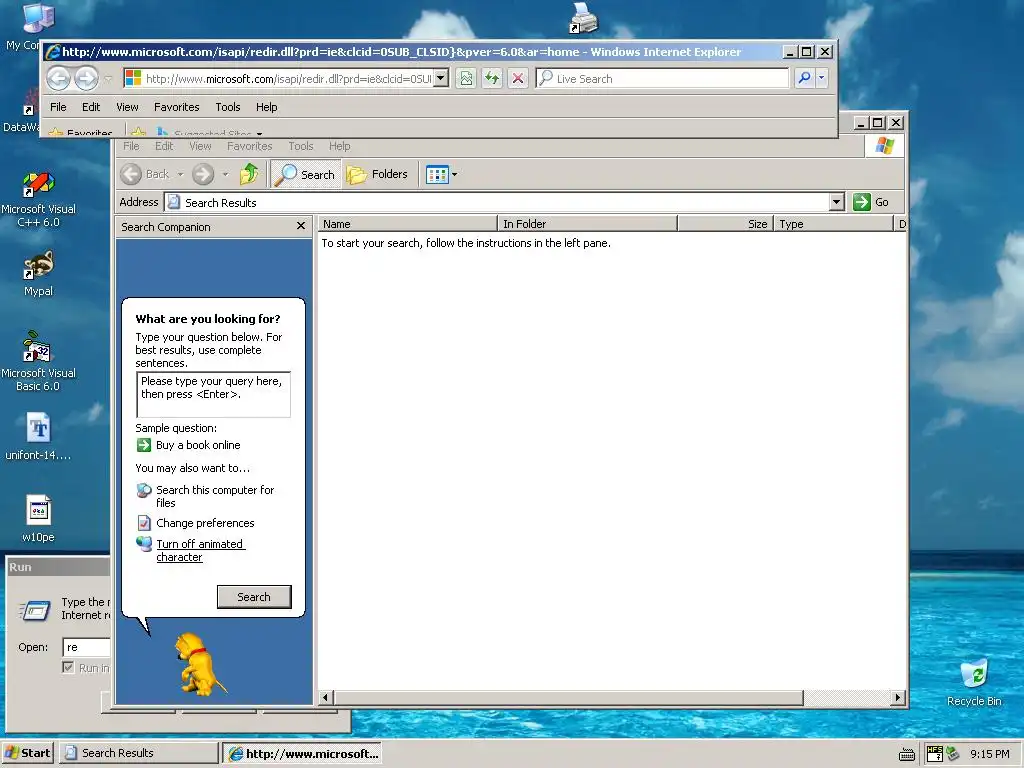Screen dimensions: 1024x768
Task: Click horizontal scrollbar left arrow
Action: [x=326, y=697]
